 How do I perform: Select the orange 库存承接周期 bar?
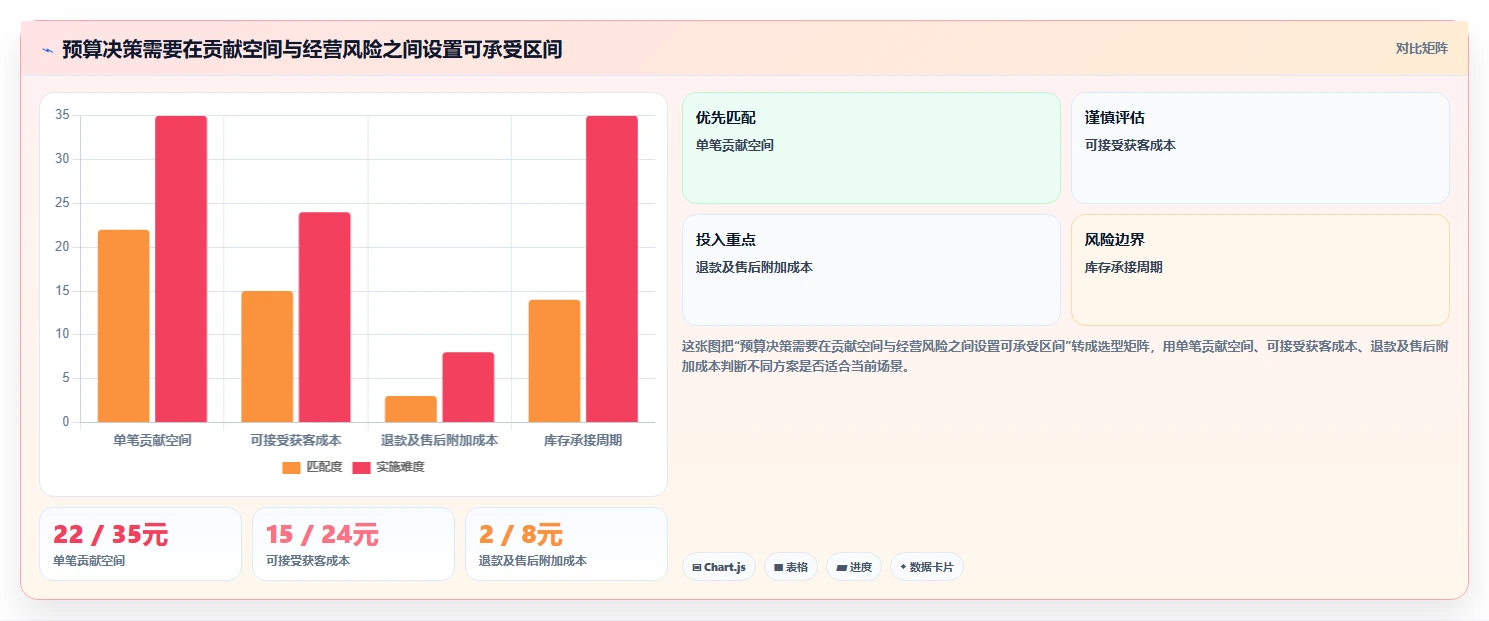pyautogui.click(x=554, y=361)
